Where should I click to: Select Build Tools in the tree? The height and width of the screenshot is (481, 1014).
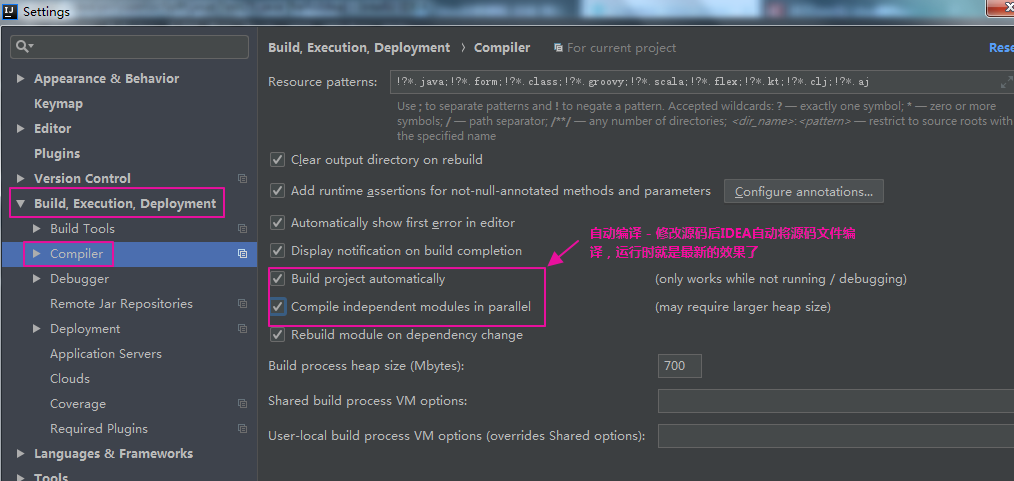pyautogui.click(x=82, y=228)
